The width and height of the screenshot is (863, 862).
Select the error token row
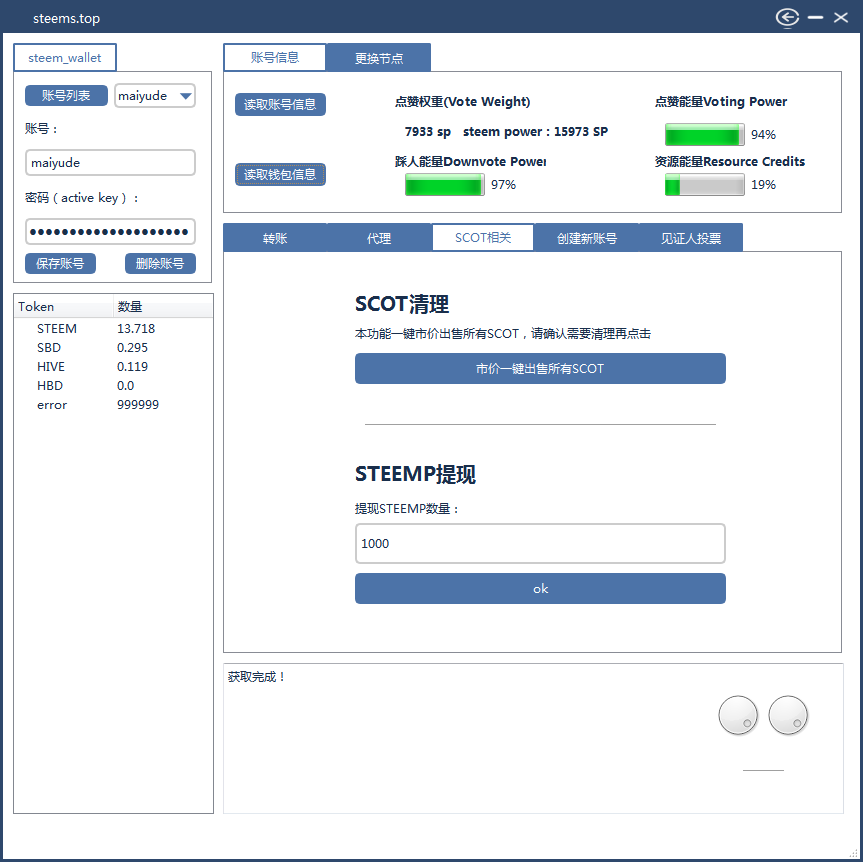(113, 405)
